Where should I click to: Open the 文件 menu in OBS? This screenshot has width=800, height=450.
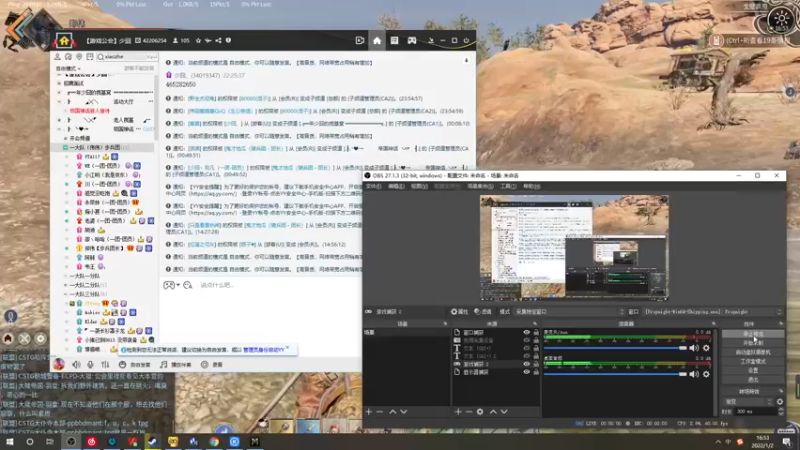[x=373, y=186]
